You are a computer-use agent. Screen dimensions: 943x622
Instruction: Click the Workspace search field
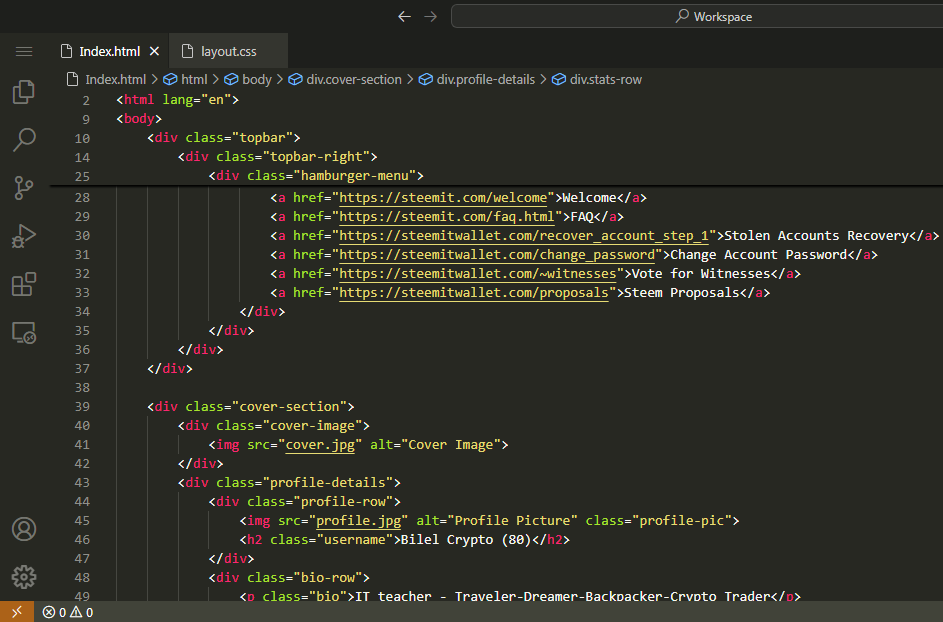[x=695, y=17]
